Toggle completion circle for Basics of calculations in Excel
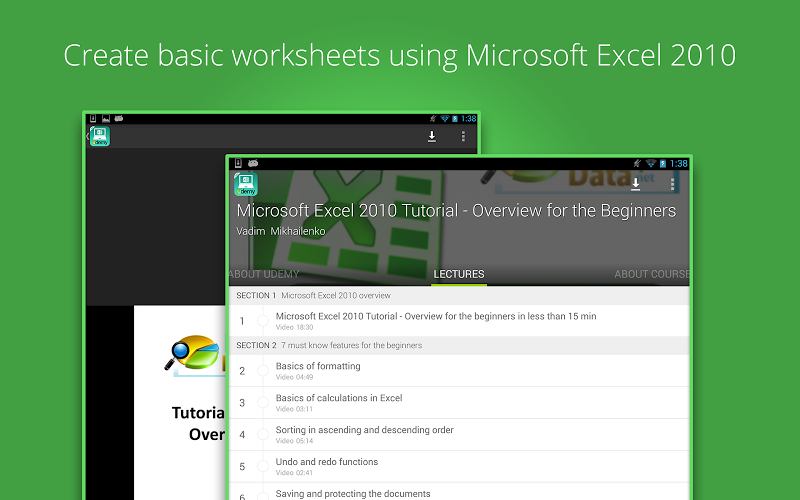This screenshot has height=500, width=800. tap(263, 403)
